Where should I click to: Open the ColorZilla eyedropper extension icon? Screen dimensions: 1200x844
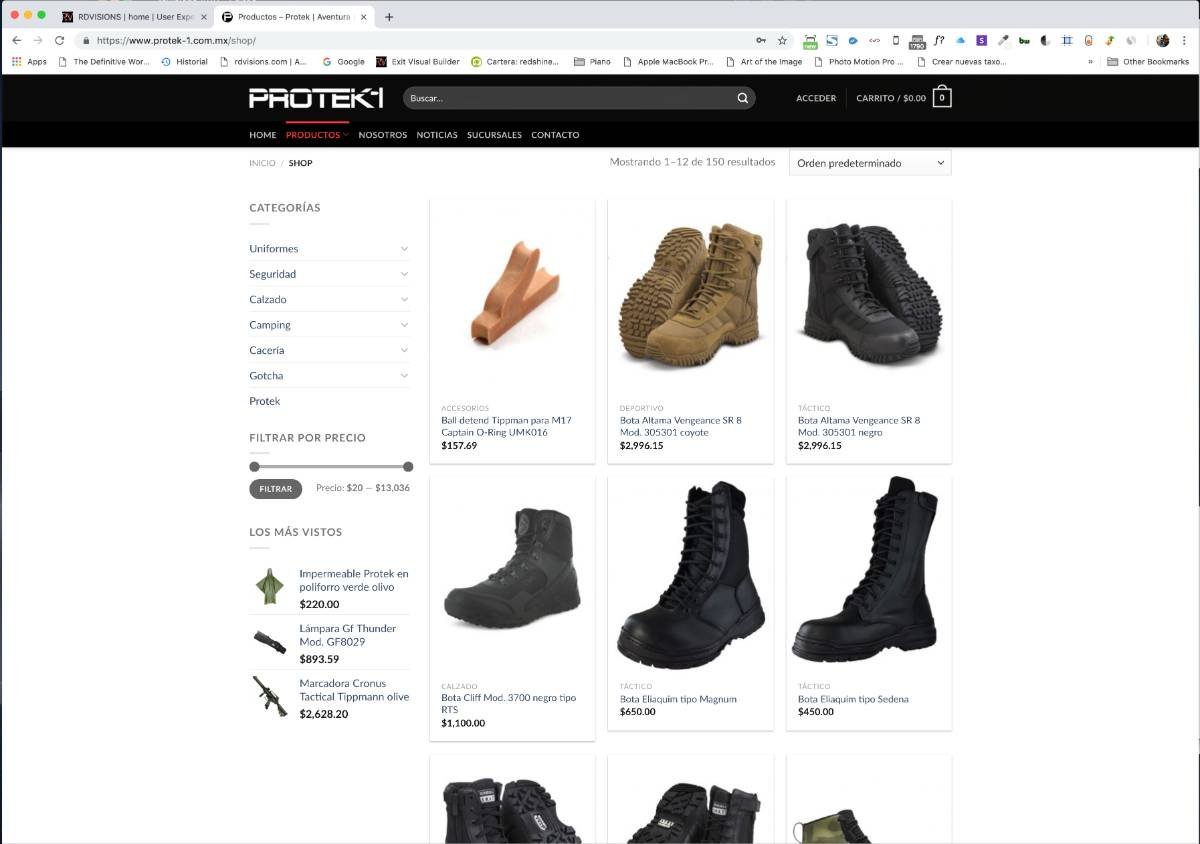coord(1002,40)
